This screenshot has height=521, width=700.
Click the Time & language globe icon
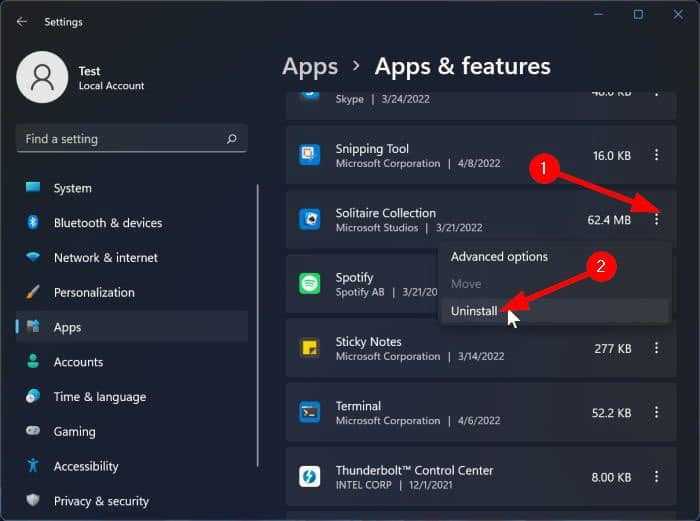pyautogui.click(x=33, y=396)
